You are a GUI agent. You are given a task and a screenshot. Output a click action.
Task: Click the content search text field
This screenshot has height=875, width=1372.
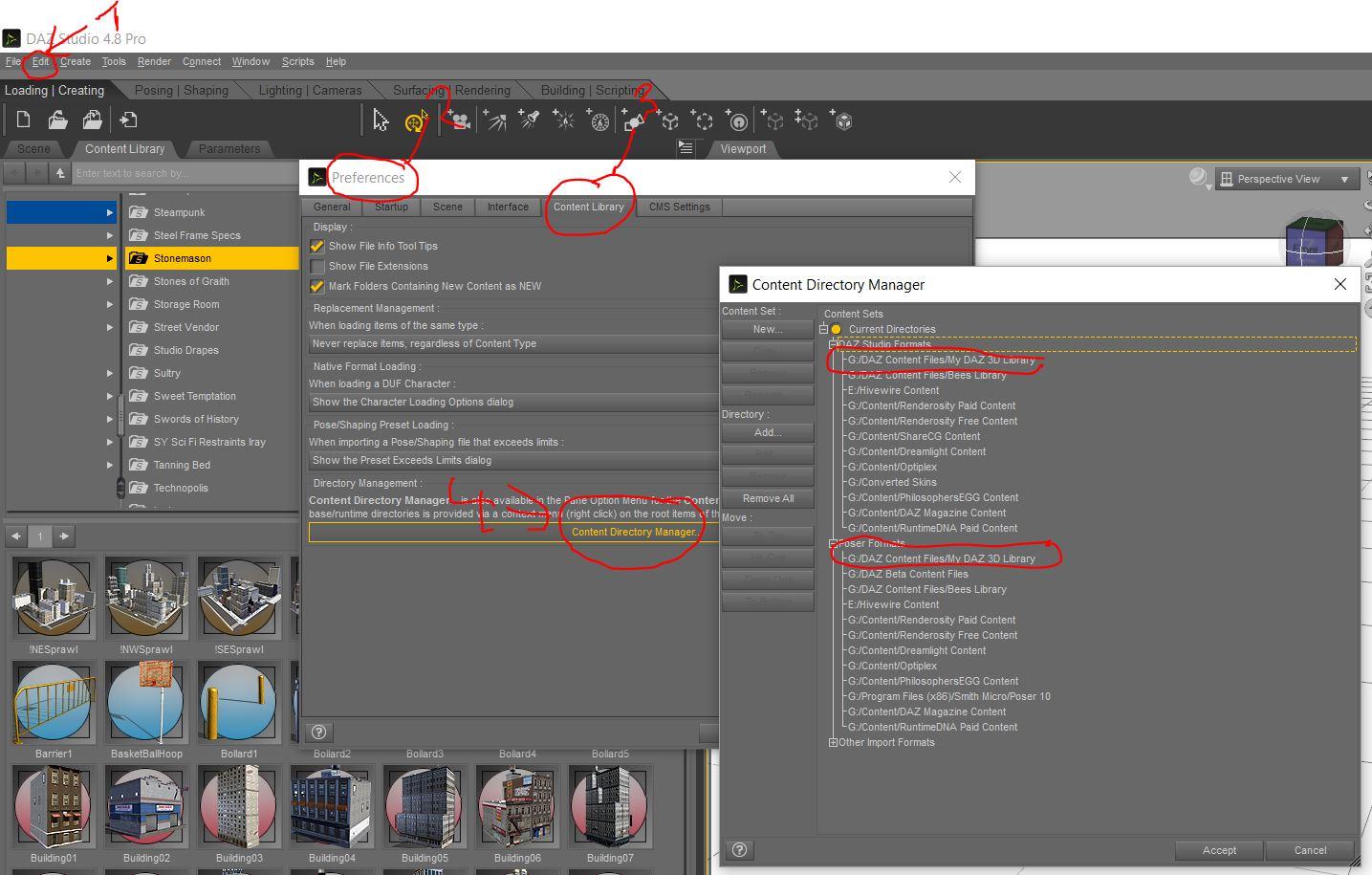pyautogui.click(x=185, y=173)
